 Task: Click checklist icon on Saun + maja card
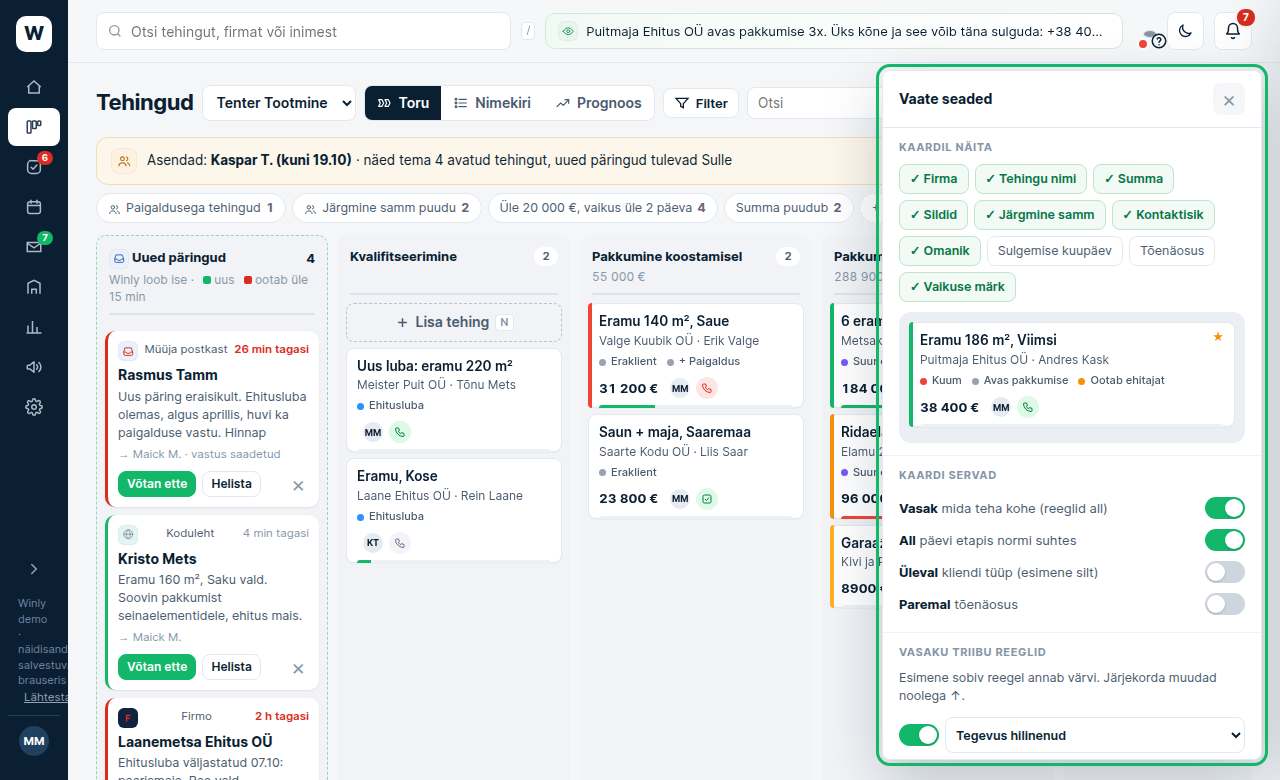pyautogui.click(x=707, y=499)
